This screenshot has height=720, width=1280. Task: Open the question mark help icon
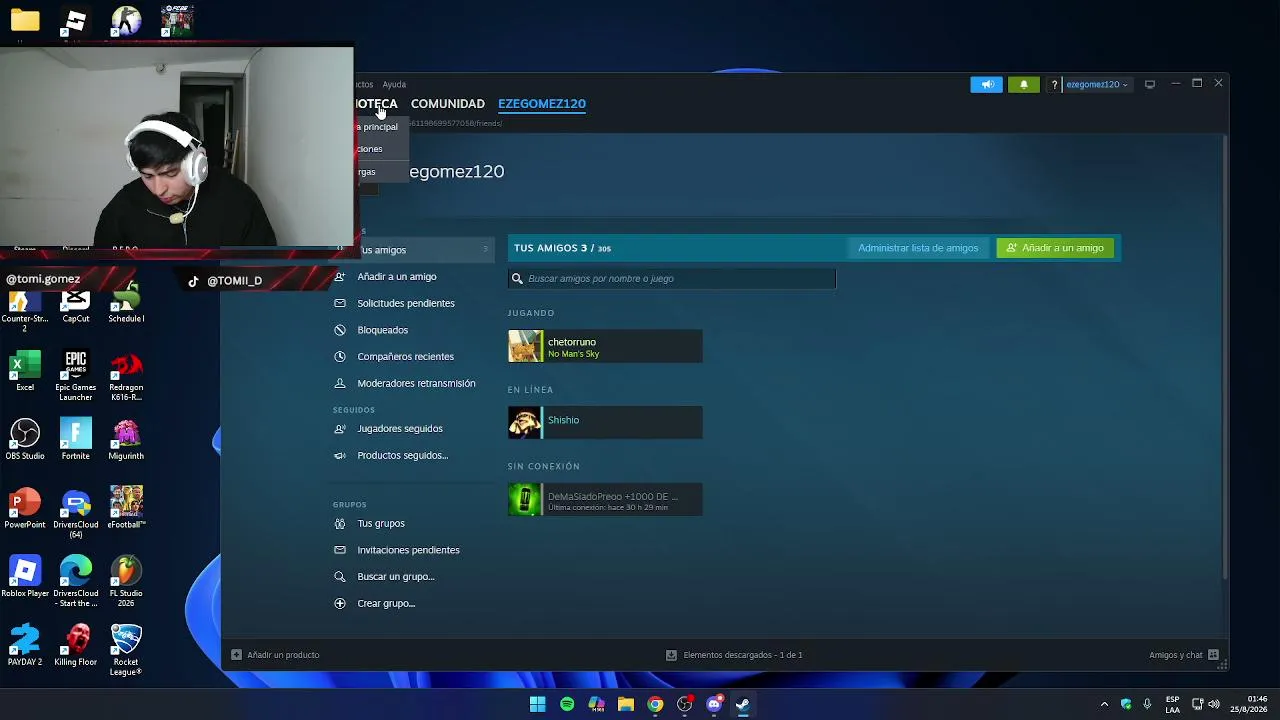click(x=1054, y=85)
